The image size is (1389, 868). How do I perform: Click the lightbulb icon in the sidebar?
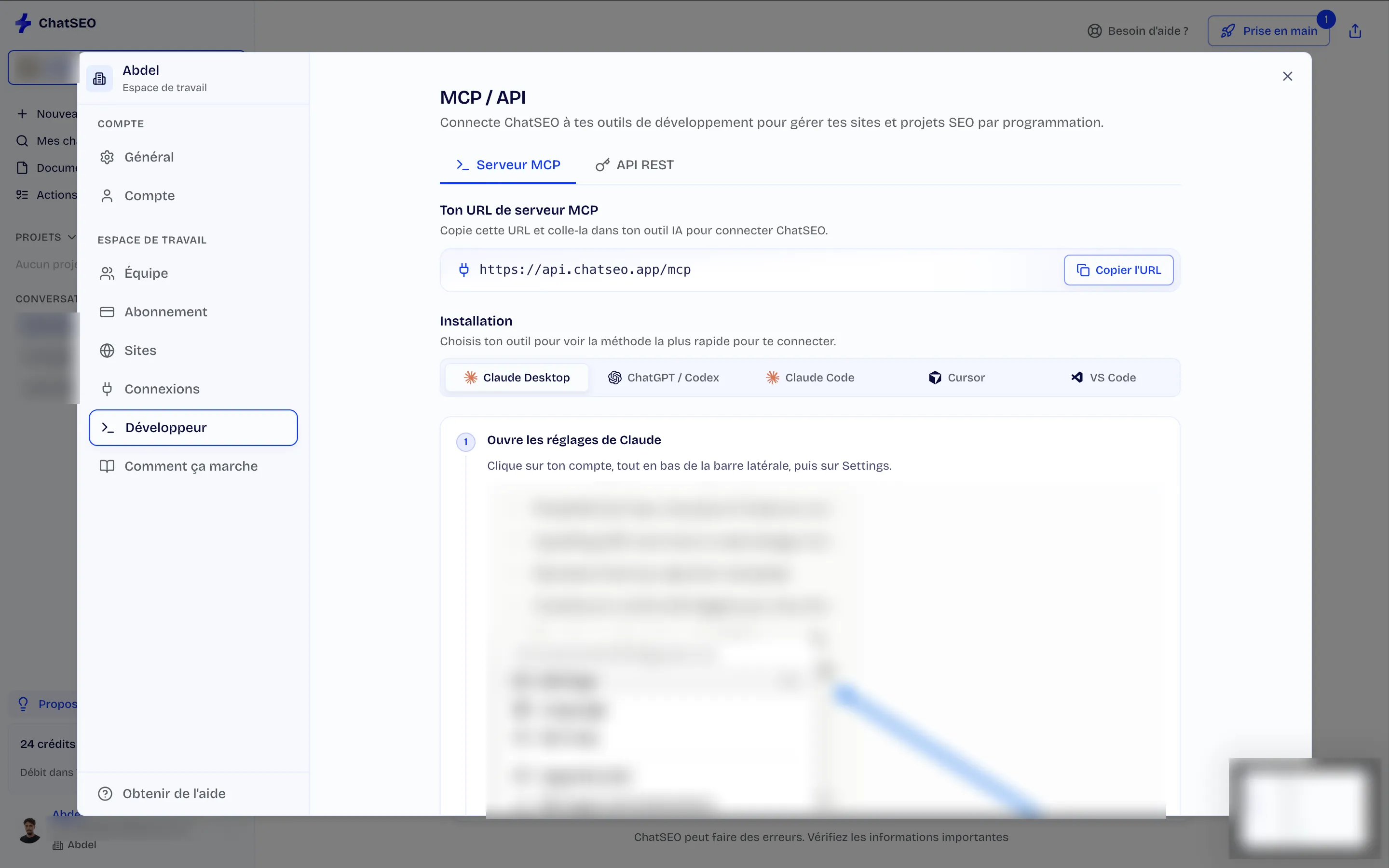[x=23, y=704]
